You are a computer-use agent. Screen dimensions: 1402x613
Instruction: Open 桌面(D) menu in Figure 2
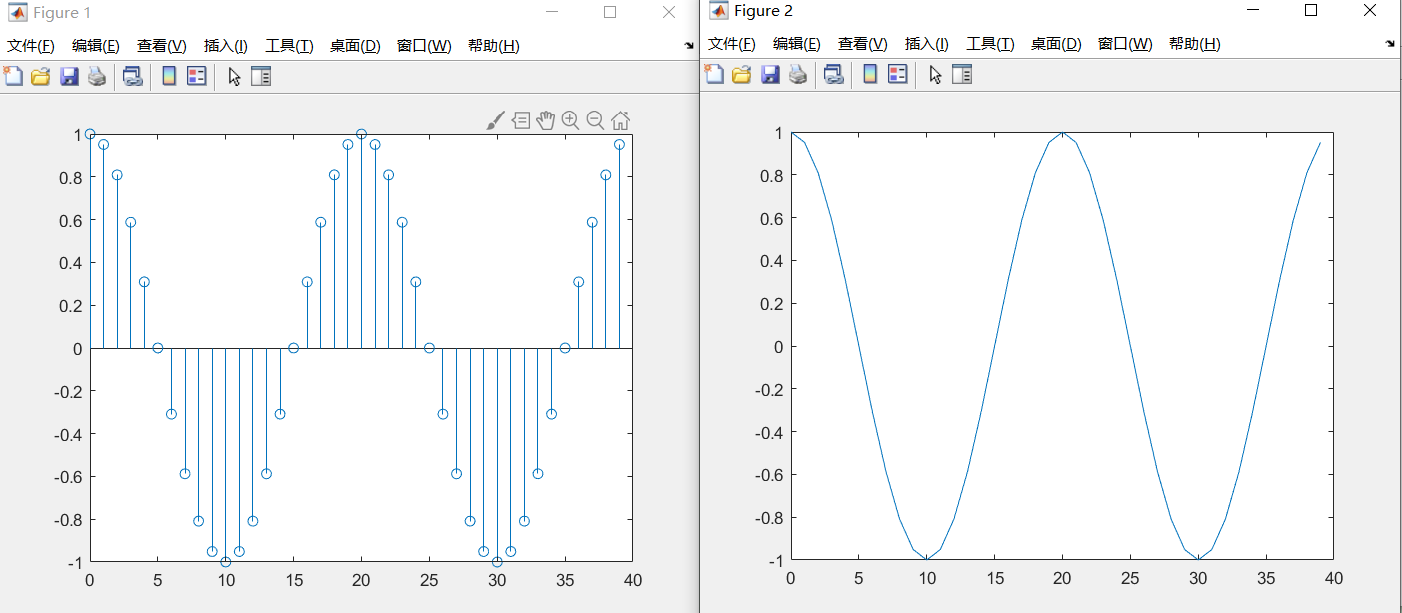1056,44
